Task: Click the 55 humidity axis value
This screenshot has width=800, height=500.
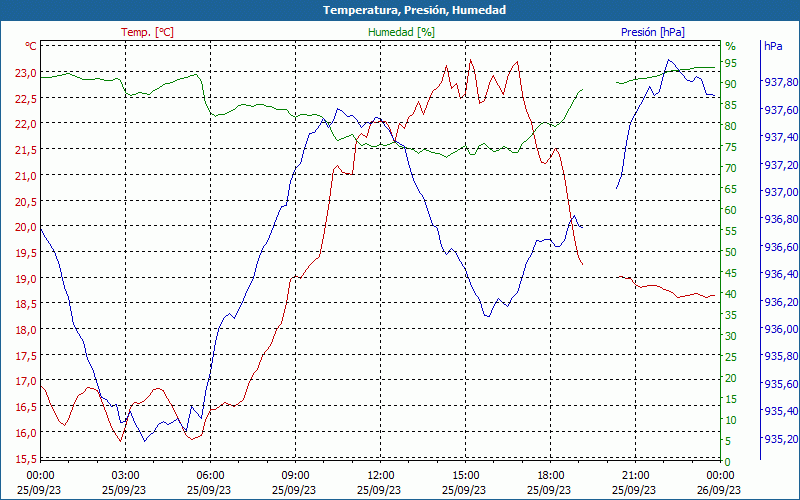Action: point(731,231)
